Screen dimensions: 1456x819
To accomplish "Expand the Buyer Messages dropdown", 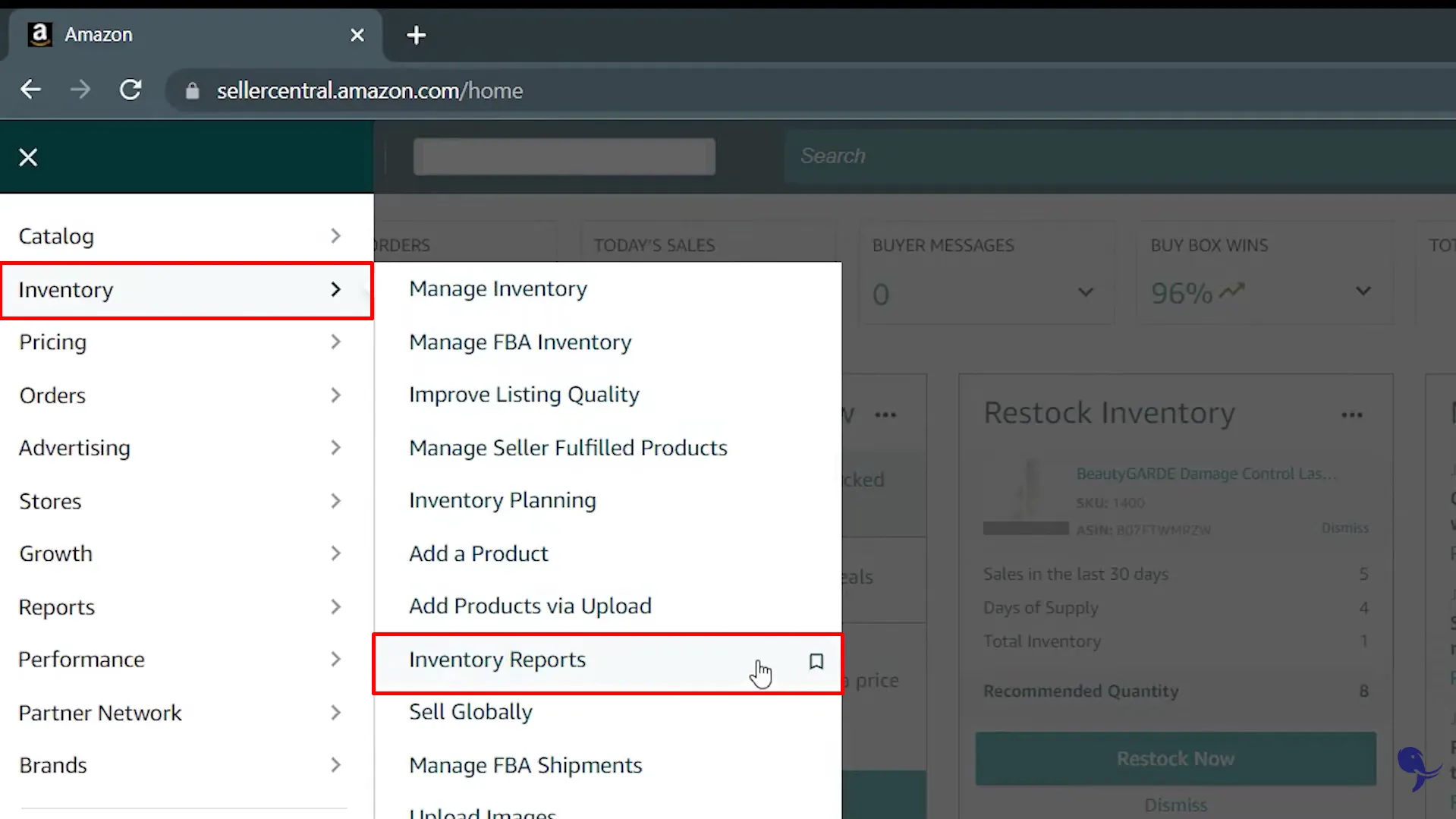I will (x=1086, y=292).
